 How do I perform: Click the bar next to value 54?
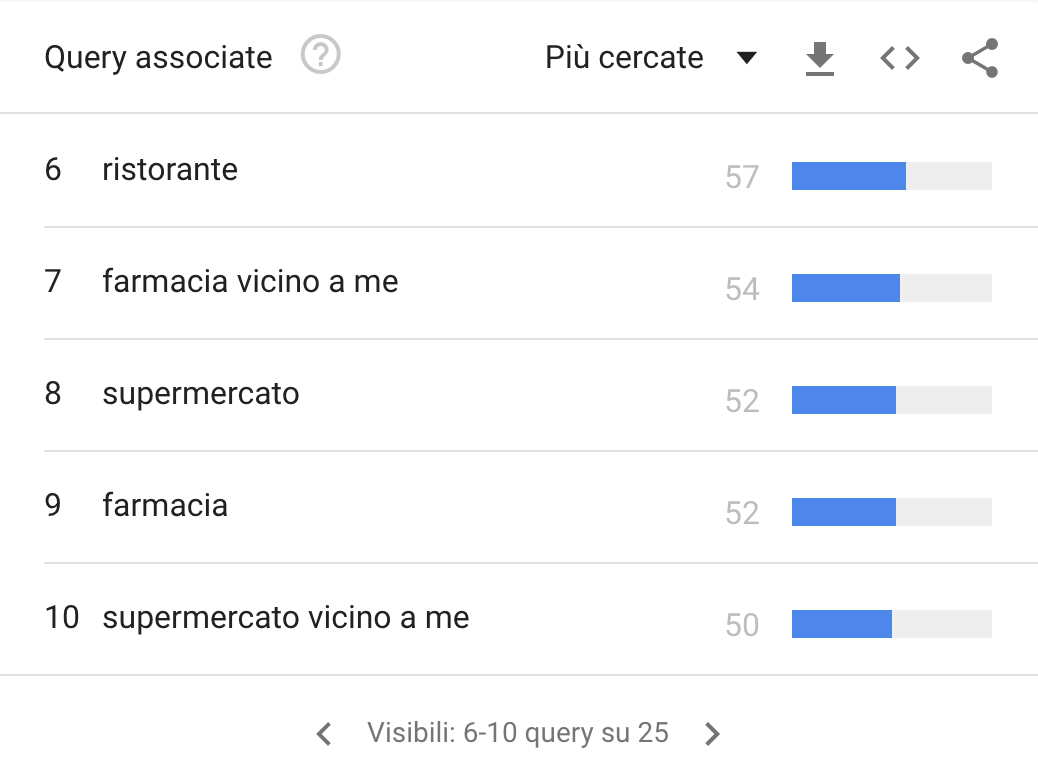pyautogui.click(x=846, y=288)
